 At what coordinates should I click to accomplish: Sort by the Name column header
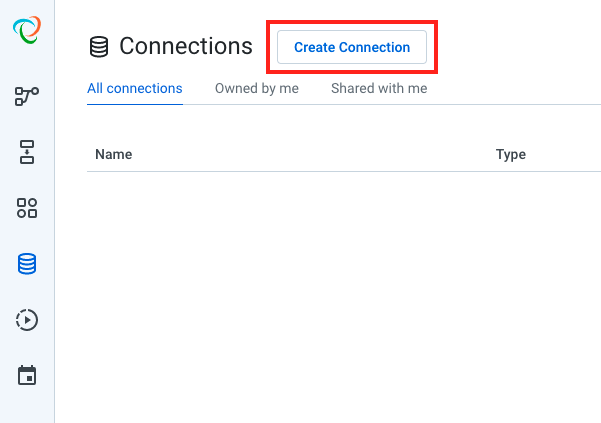pyautogui.click(x=113, y=154)
